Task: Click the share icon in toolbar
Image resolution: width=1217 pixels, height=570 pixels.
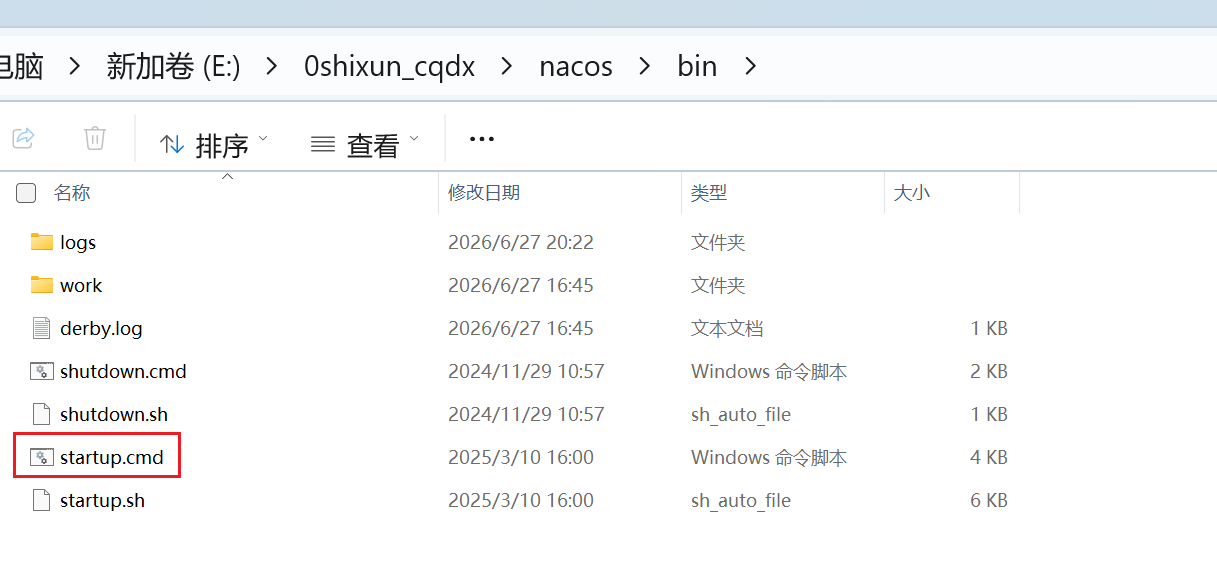Action: point(24,138)
